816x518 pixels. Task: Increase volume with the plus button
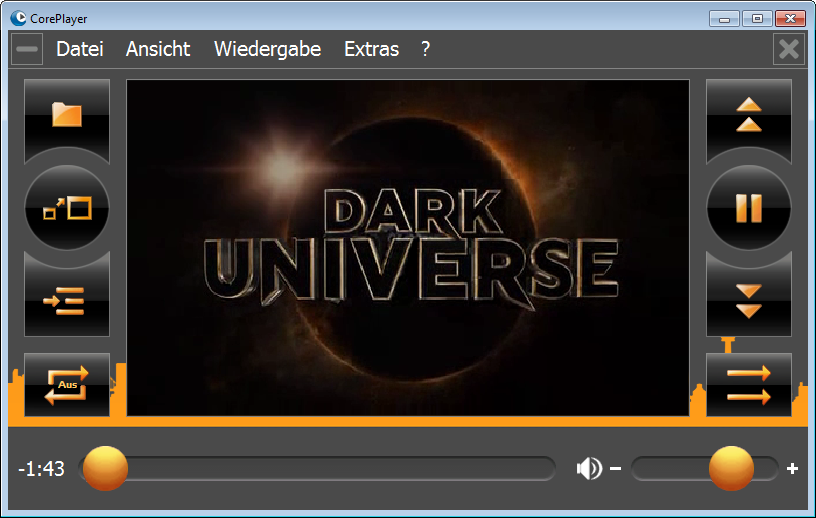tap(793, 469)
